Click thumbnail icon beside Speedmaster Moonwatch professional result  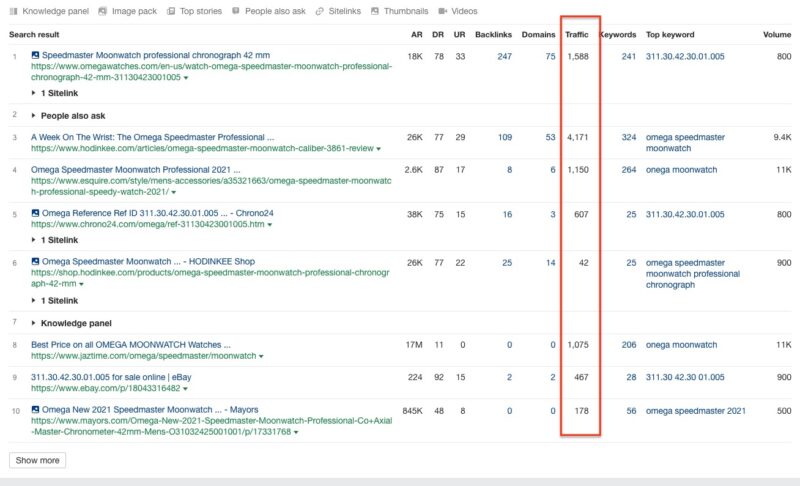pyautogui.click(x=35, y=55)
